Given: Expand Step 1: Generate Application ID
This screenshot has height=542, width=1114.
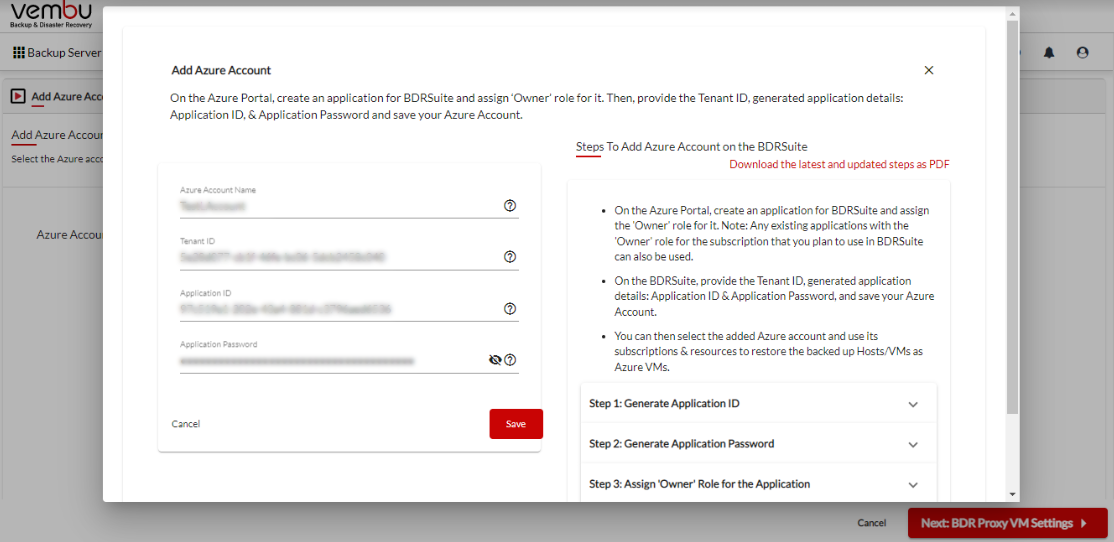Looking at the screenshot, I should (759, 403).
